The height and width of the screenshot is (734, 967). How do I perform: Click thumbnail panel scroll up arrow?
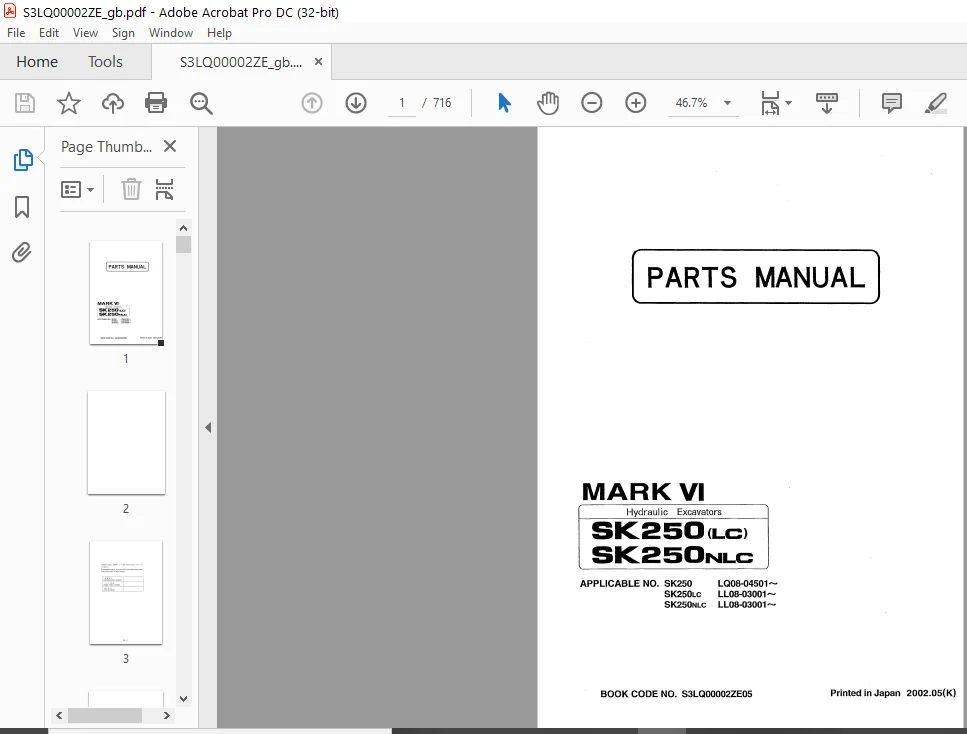[x=183, y=228]
